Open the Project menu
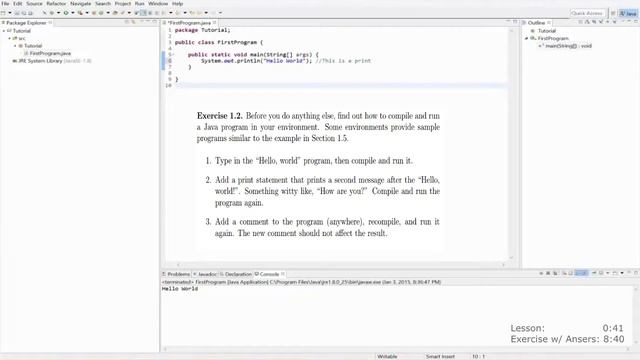This screenshot has width=640, height=360. tap(123, 4)
